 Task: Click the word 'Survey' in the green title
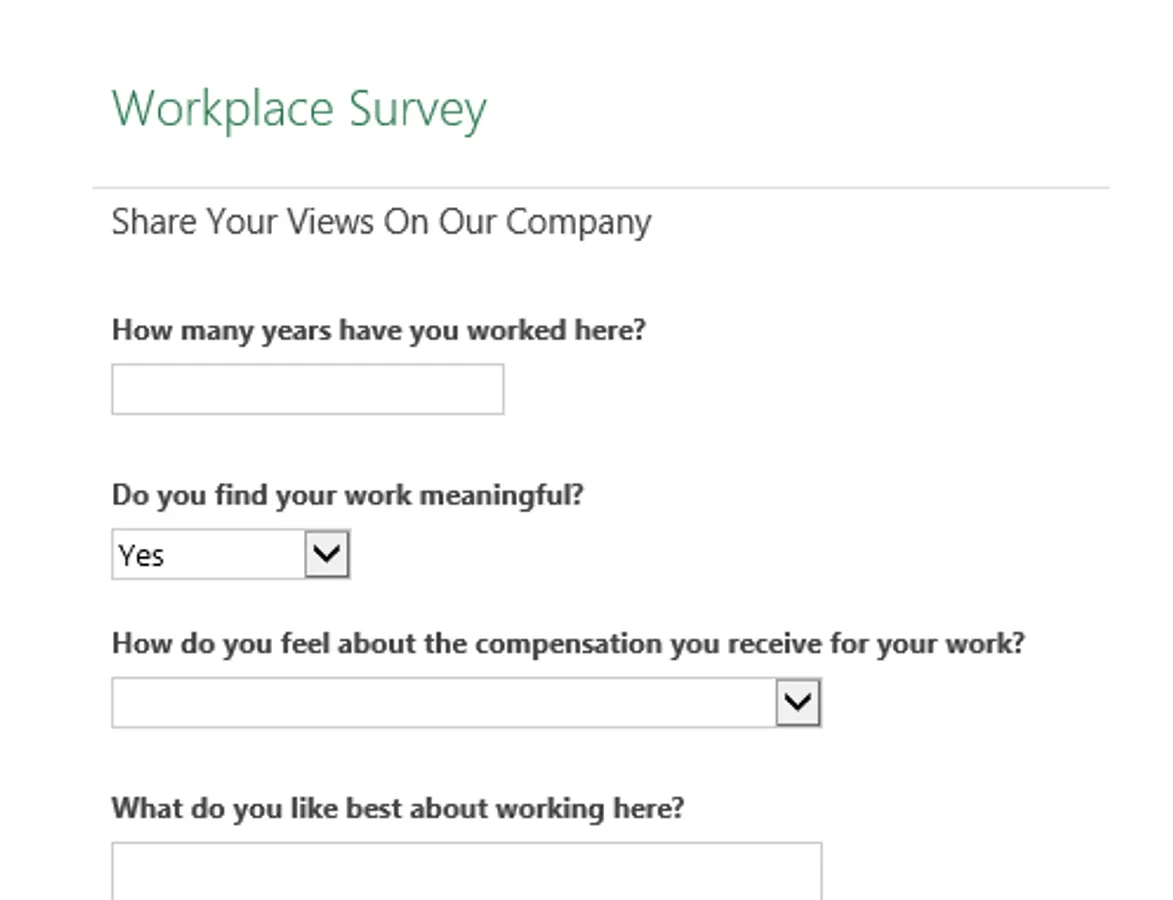[418, 109]
